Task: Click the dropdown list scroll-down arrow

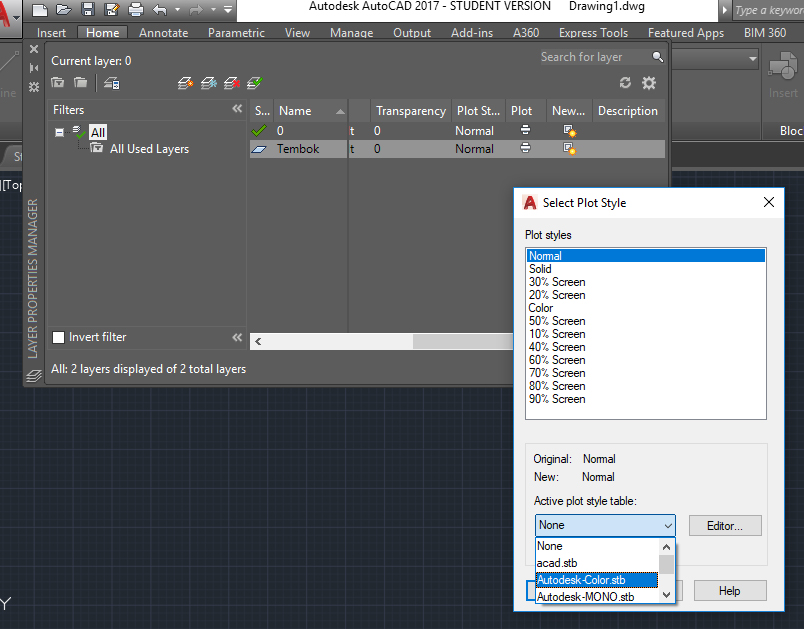Action: pyautogui.click(x=666, y=595)
